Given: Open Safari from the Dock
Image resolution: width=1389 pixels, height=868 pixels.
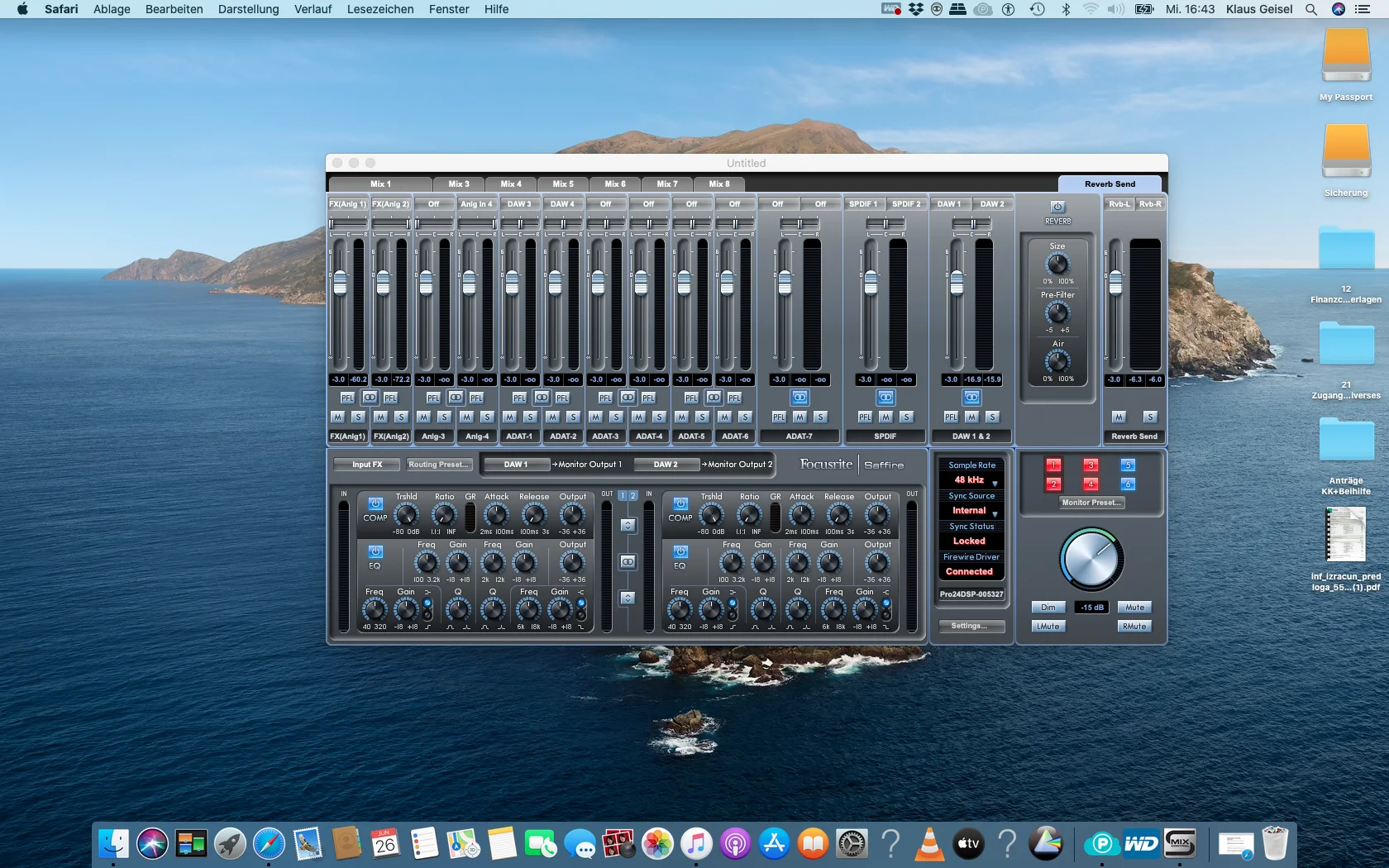Looking at the screenshot, I should click(269, 844).
